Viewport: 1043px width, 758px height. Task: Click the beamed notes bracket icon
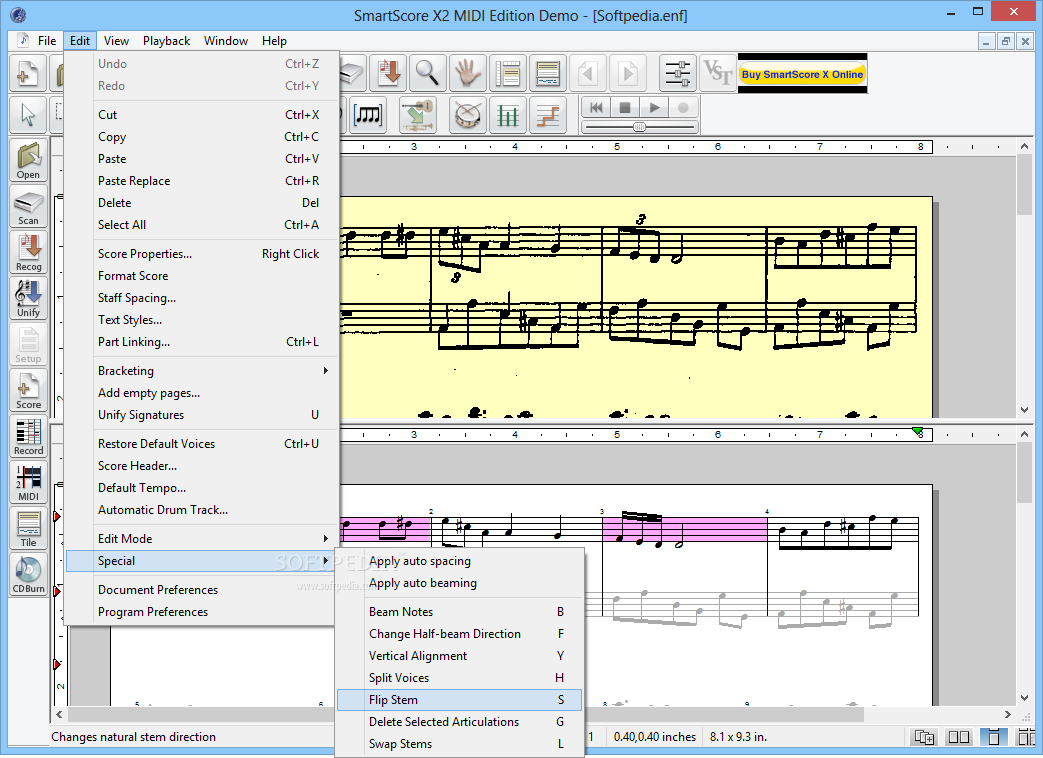[368, 114]
